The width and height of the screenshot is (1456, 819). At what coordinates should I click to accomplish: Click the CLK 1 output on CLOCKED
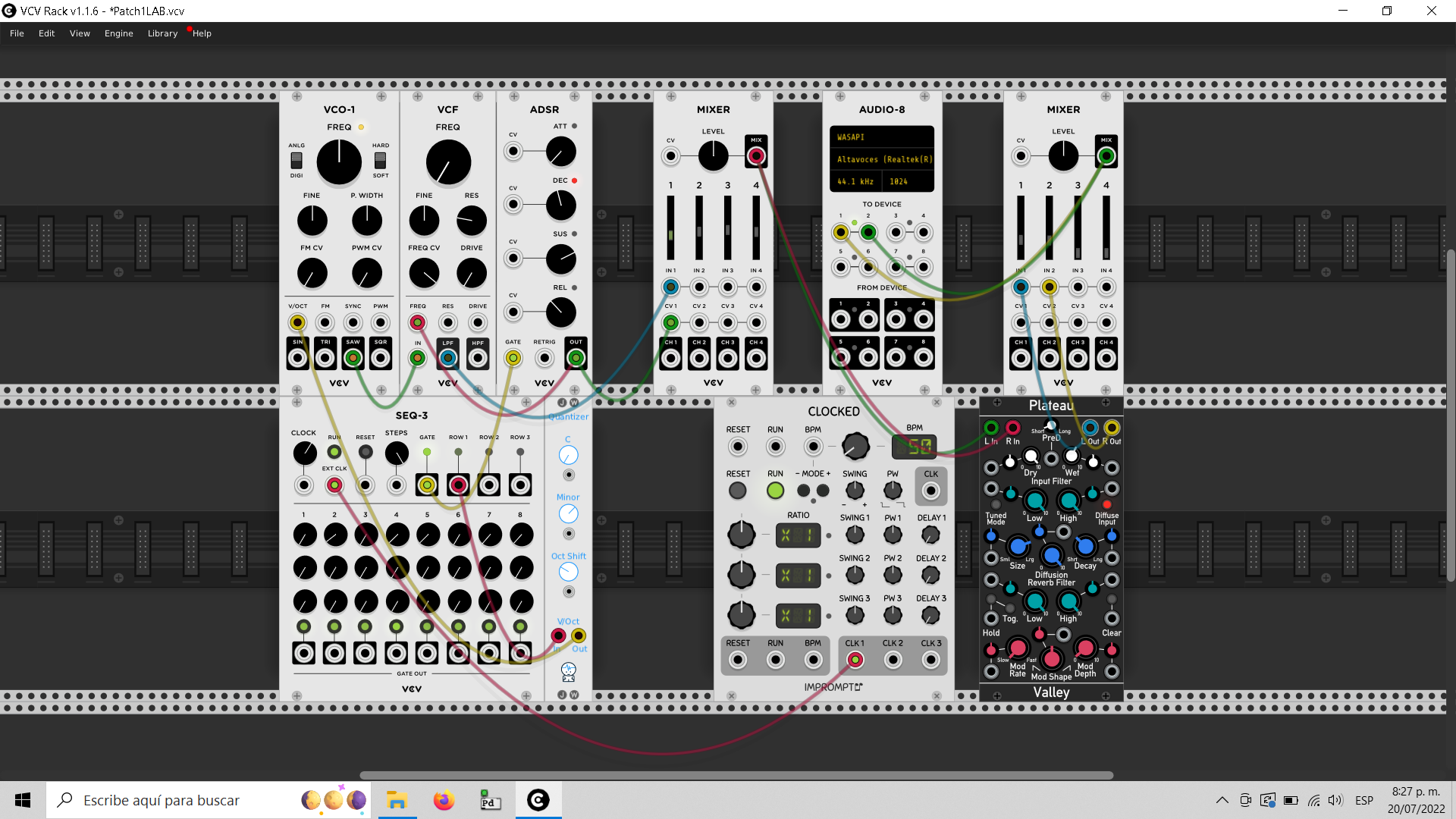coord(855,660)
